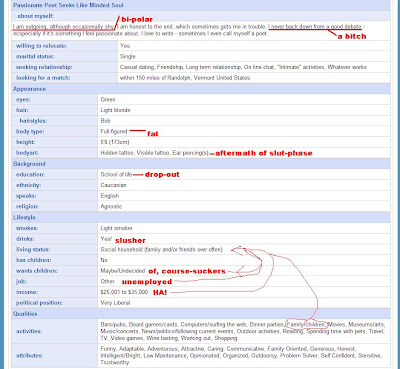Click the "Background" section header
This screenshot has width=400, height=369.
[x=29, y=164]
